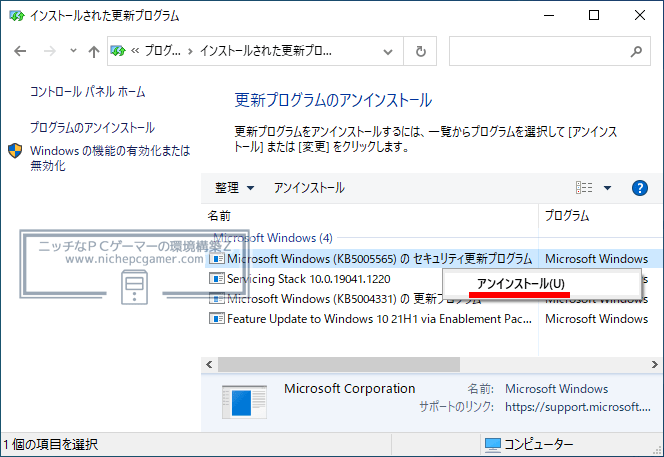Refresh the installed updates list
664x457 pixels.
click(x=420, y=51)
